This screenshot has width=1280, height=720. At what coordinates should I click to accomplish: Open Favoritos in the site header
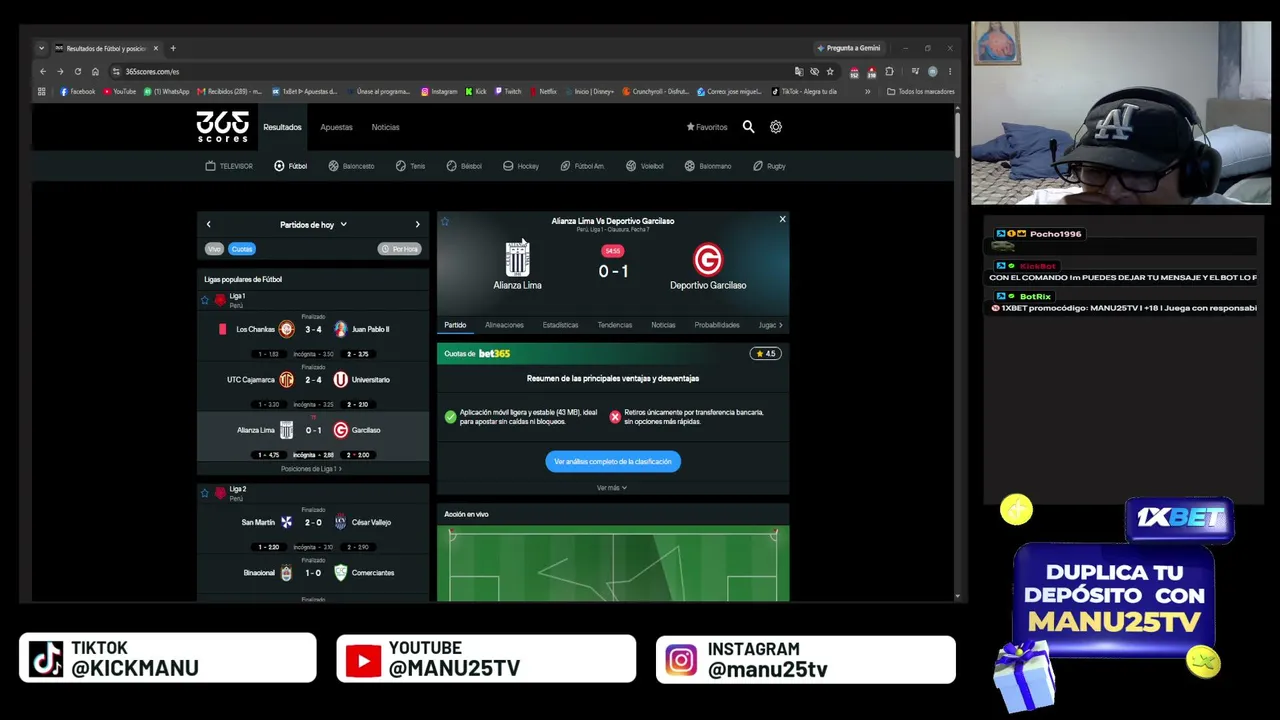click(x=707, y=127)
